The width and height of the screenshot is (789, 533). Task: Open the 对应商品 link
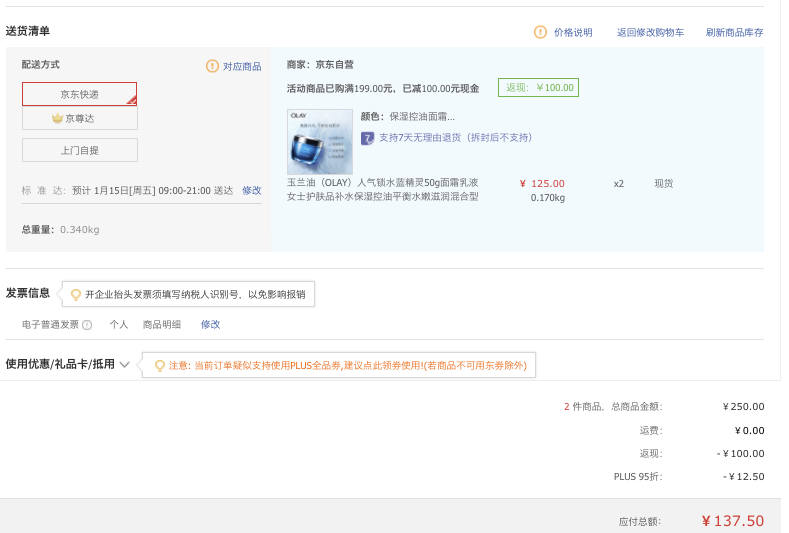click(242, 66)
